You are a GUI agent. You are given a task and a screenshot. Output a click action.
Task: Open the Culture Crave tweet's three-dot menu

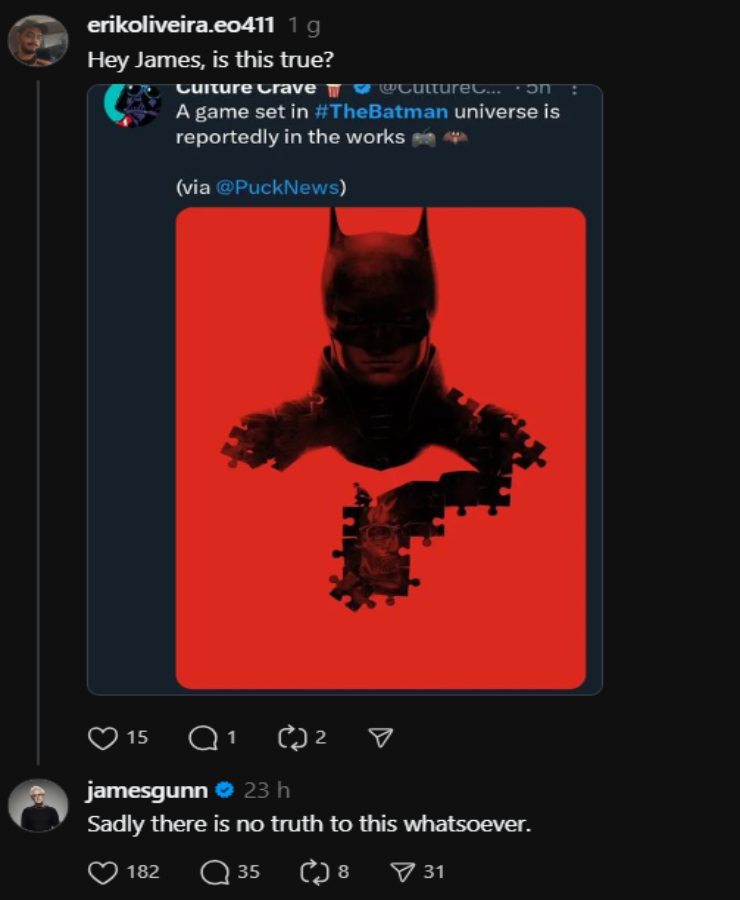click(x=575, y=92)
